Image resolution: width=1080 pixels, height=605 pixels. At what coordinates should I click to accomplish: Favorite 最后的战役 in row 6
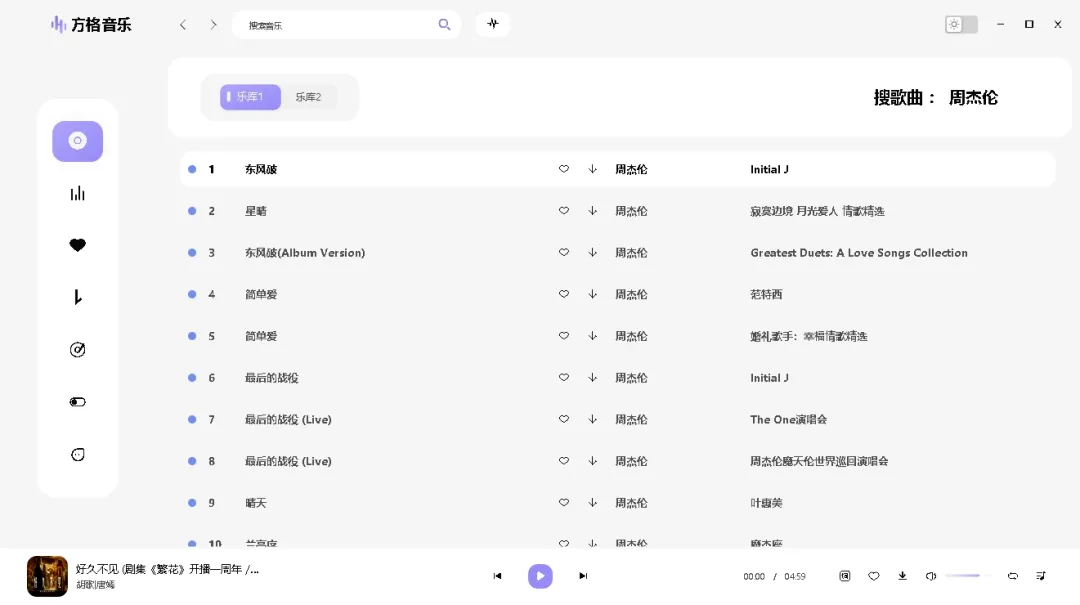563,378
